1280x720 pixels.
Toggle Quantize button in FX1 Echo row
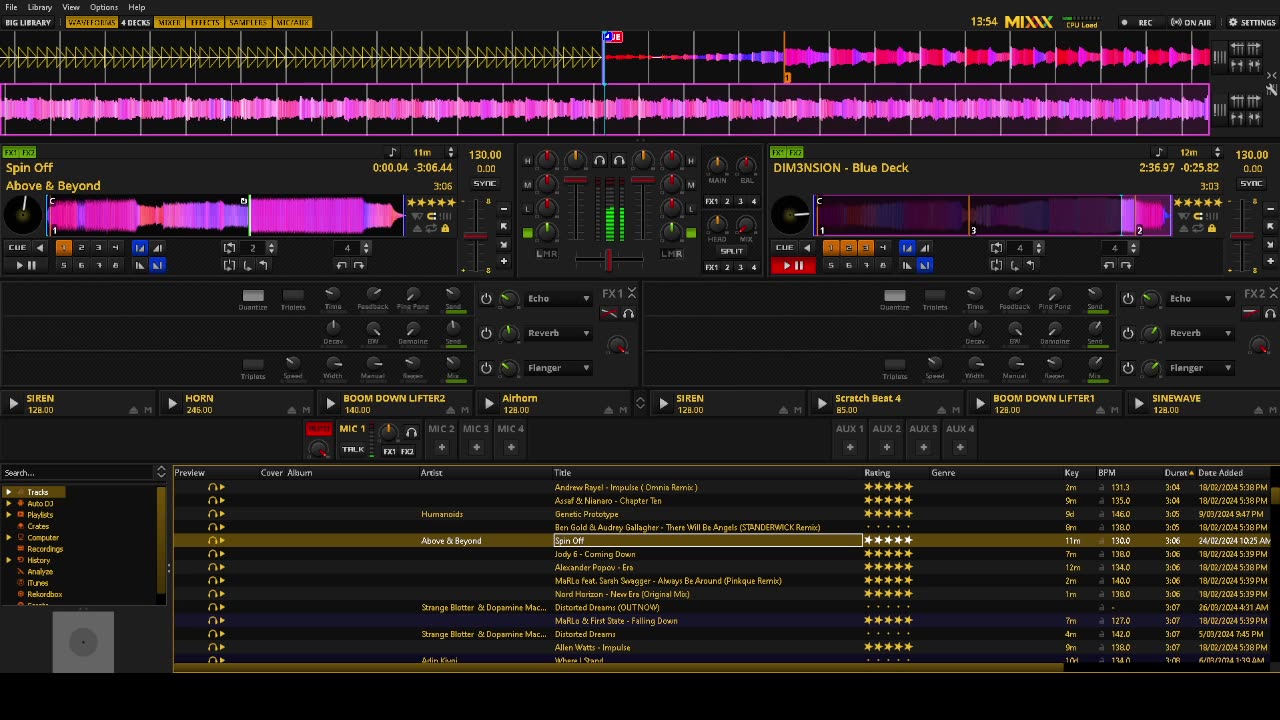tap(253, 296)
